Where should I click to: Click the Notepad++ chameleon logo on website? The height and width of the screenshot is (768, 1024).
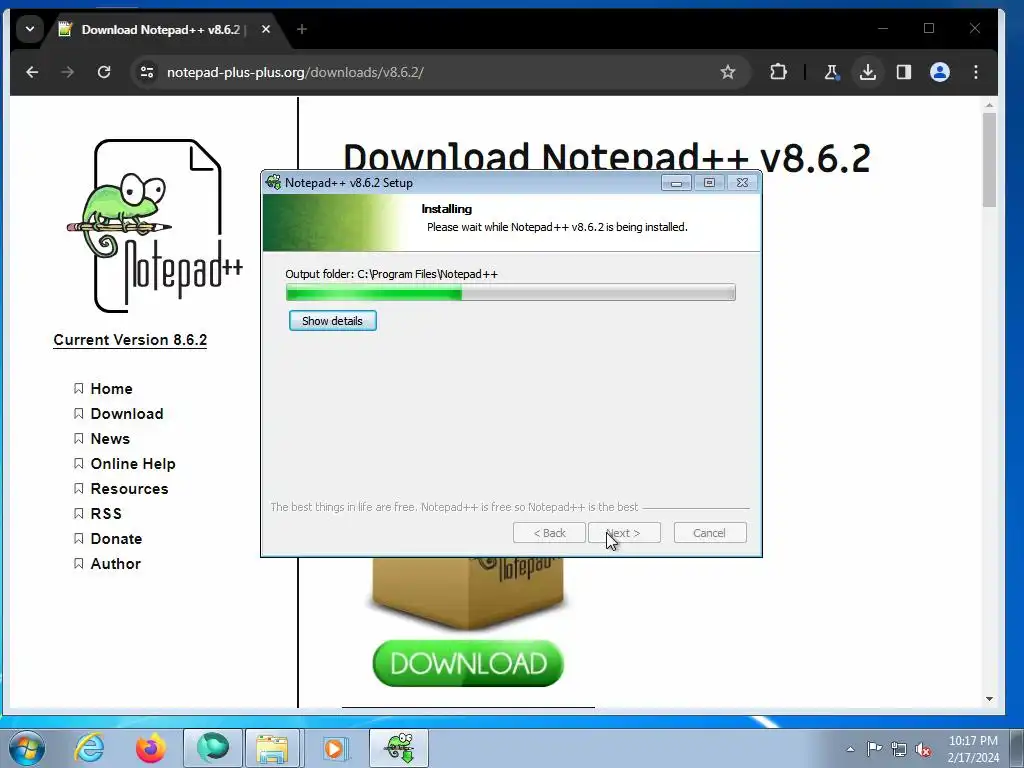click(155, 225)
